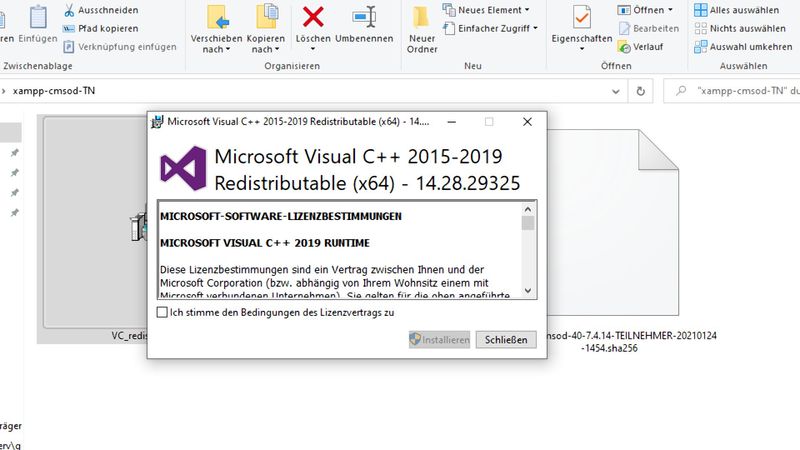The width and height of the screenshot is (800, 450).
Task: Click the Verknüpfung einfügen icon
Action: (x=68, y=47)
